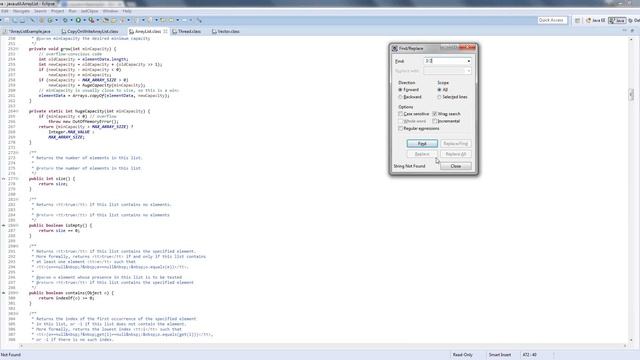Select the Backward direction radio button

coord(400,97)
